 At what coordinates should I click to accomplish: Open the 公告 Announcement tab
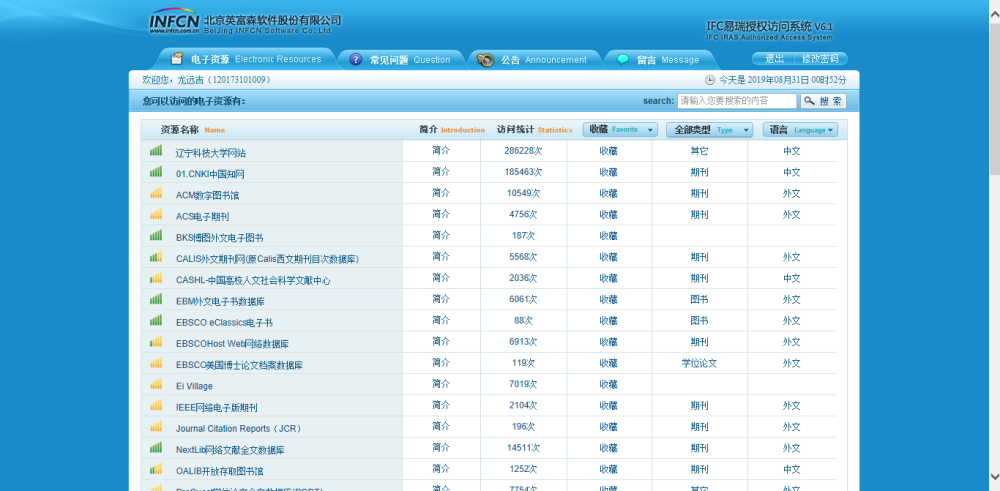(x=534, y=60)
